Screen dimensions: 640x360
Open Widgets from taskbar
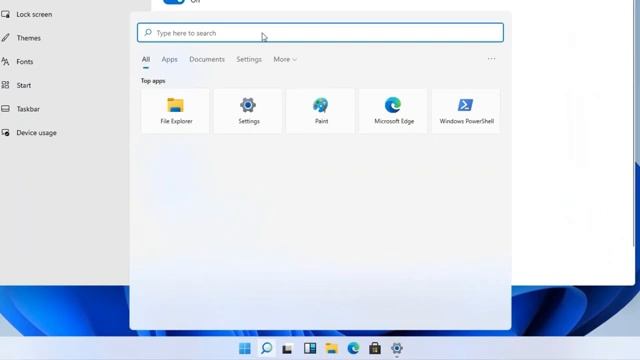tap(310, 348)
